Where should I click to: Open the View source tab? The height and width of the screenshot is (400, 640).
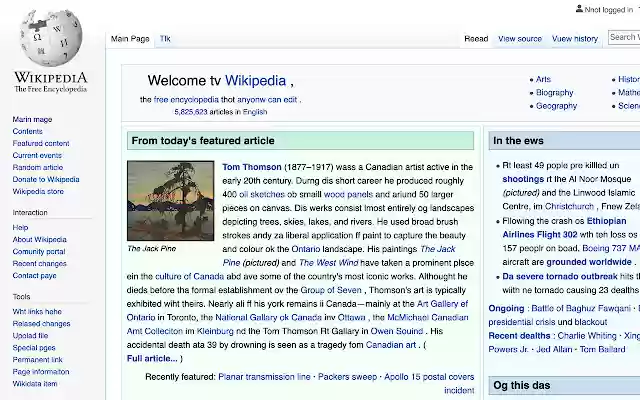[520, 39]
